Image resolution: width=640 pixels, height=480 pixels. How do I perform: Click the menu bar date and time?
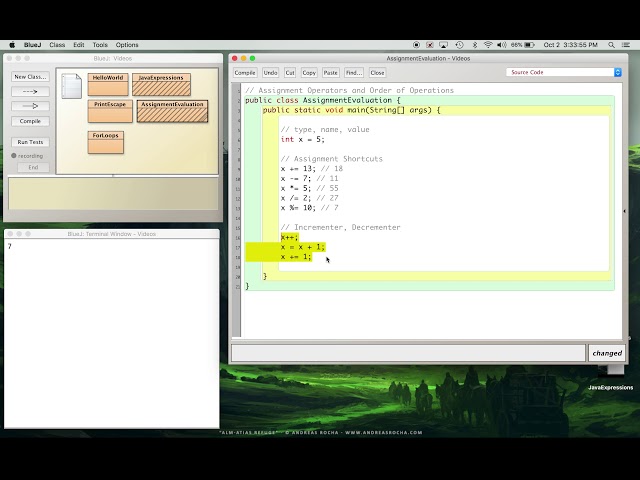point(571,45)
